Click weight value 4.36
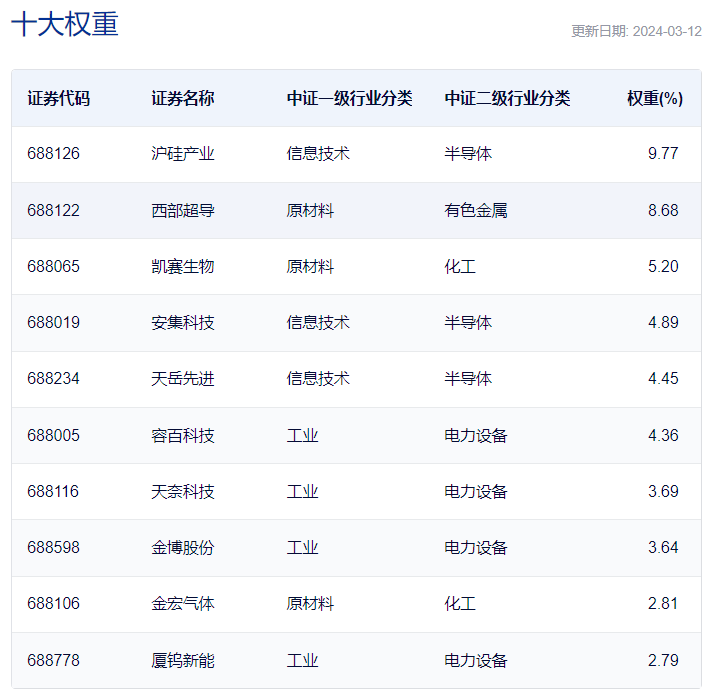Viewport: 727px width, 695px height. coord(663,436)
